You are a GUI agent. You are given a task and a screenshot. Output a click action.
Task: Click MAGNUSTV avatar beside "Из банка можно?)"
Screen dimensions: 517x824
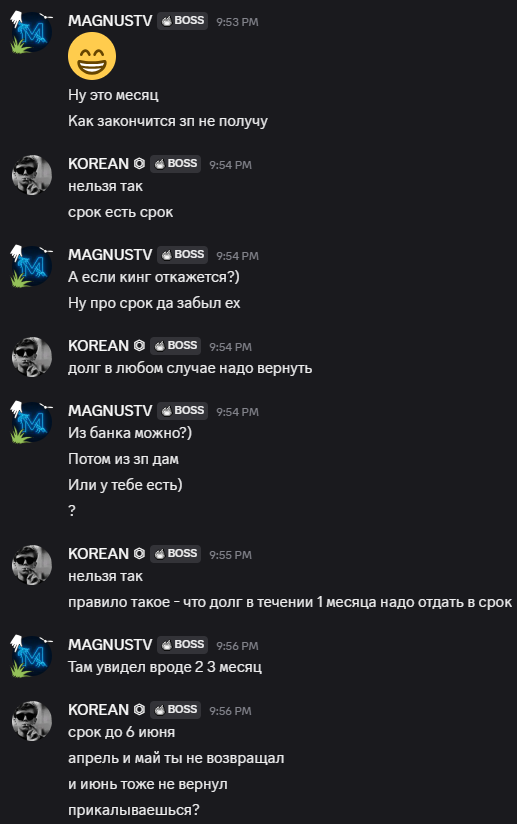click(32, 423)
